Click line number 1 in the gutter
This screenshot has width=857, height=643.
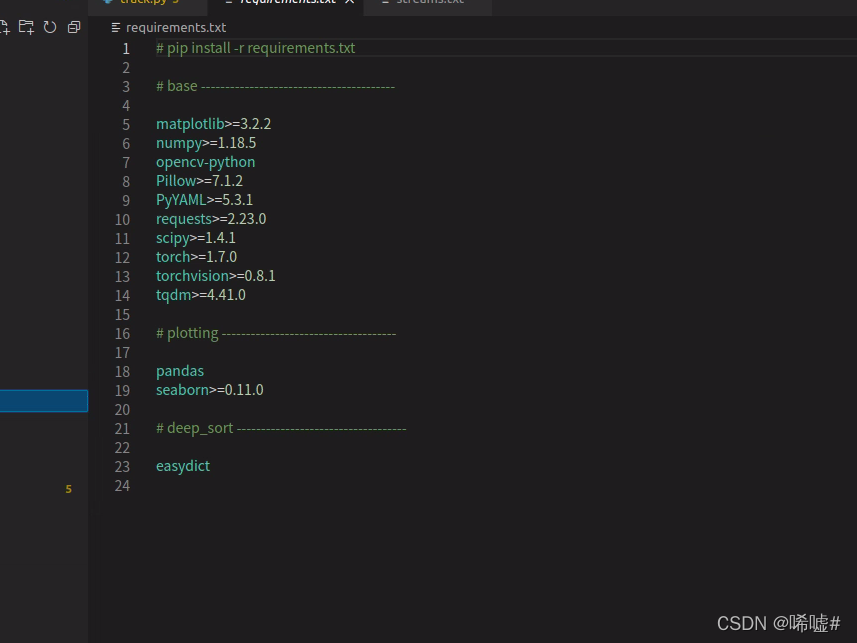[126, 49]
